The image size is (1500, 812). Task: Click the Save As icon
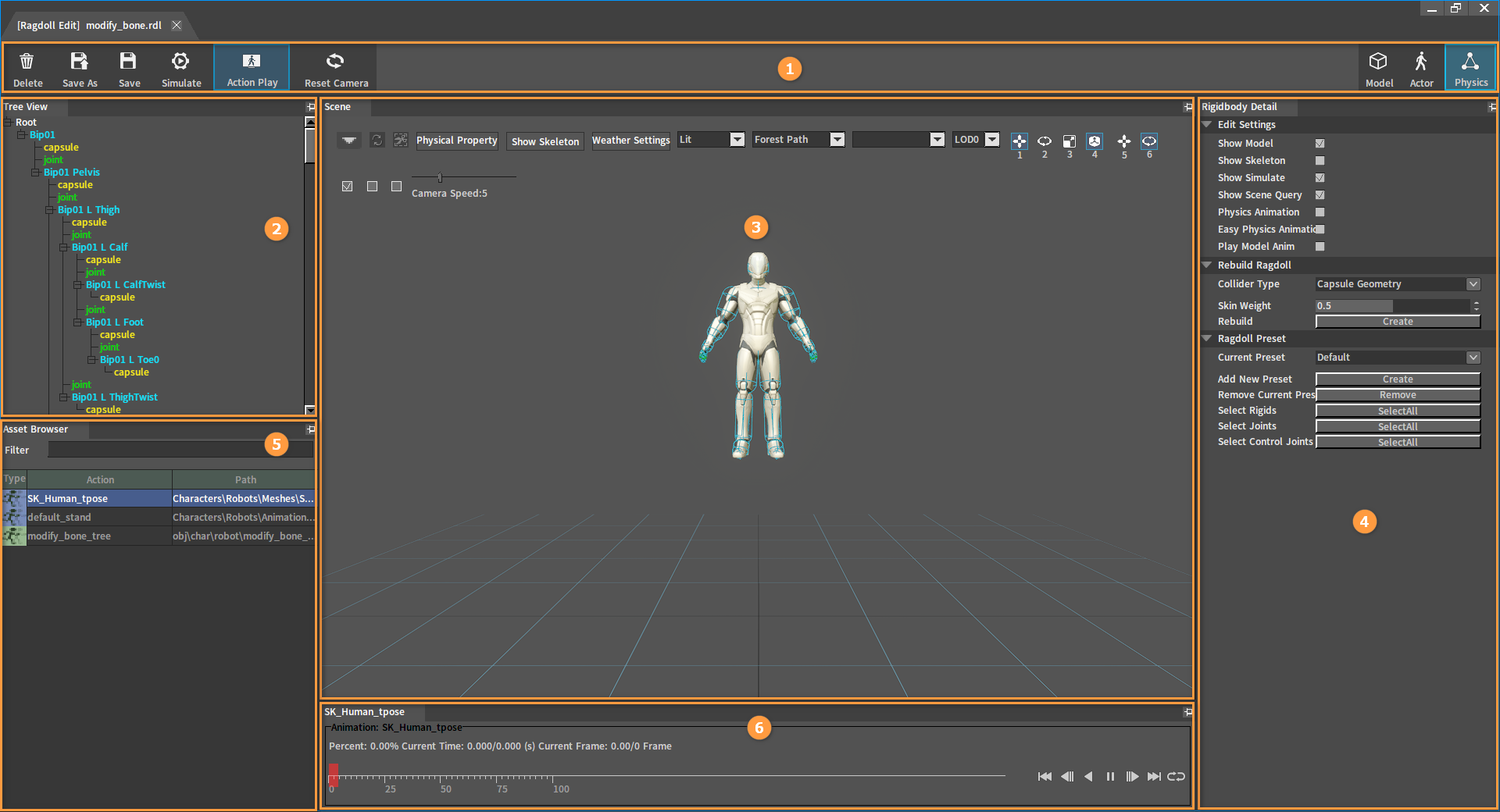click(x=79, y=61)
